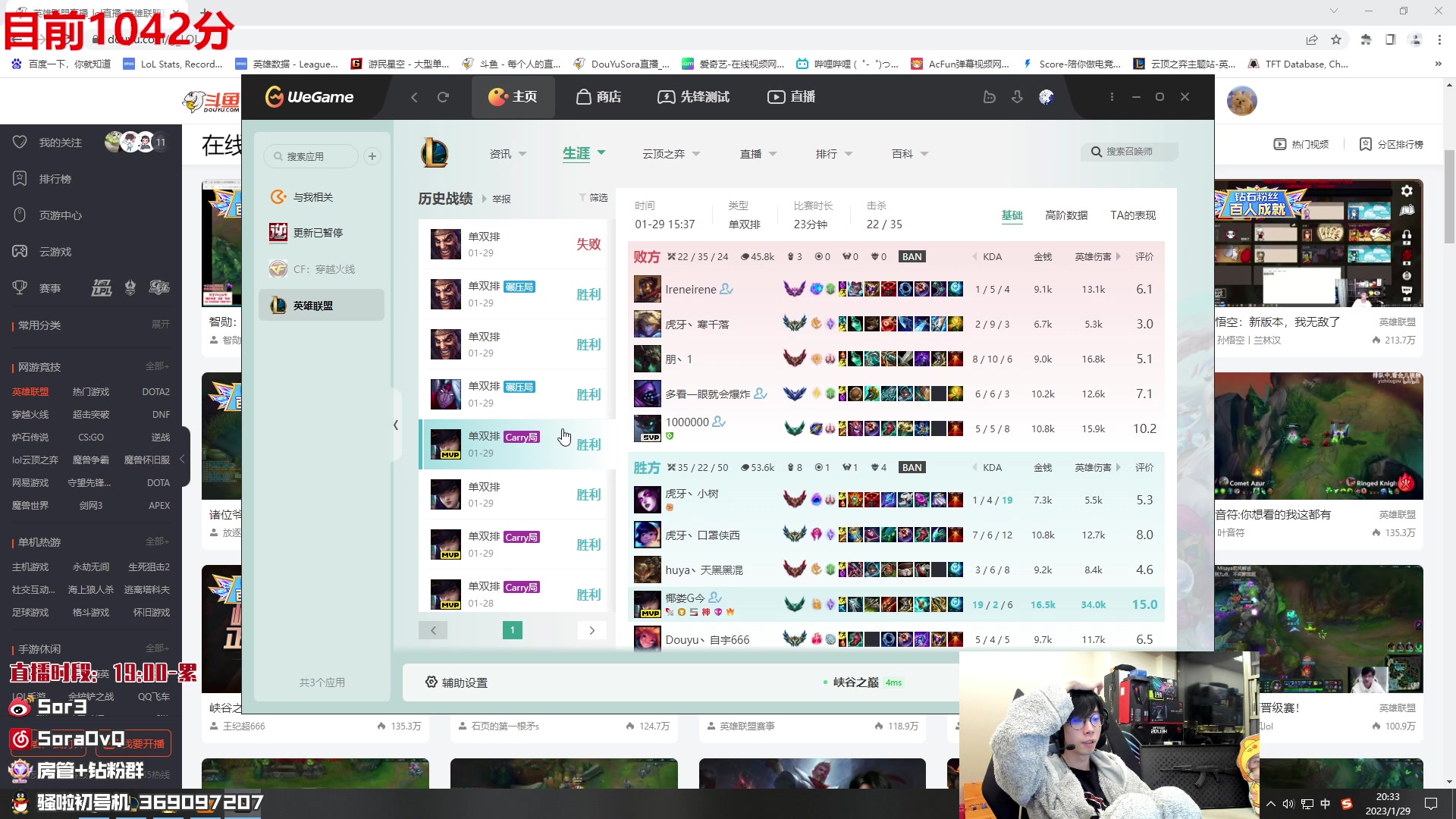Expand the 直播 dropdown in the LoL nav

coord(758,154)
